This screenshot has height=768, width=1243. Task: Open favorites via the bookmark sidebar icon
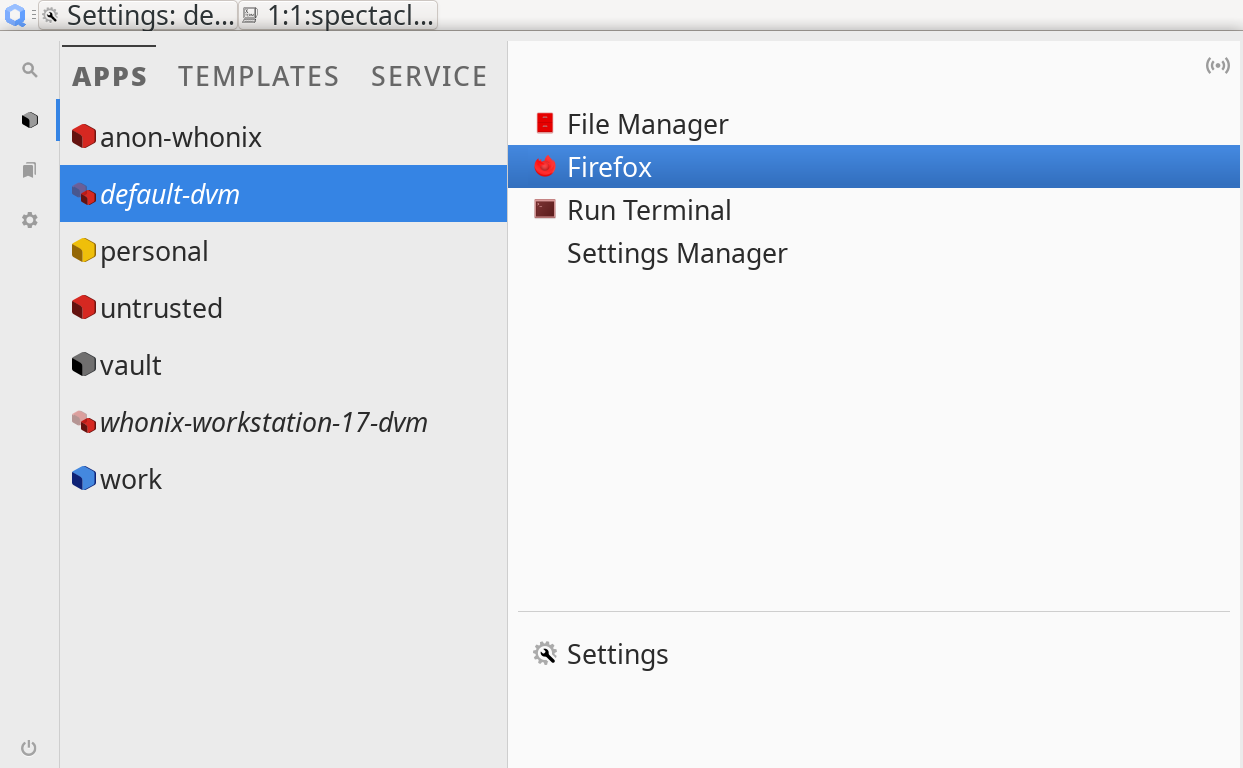click(29, 170)
